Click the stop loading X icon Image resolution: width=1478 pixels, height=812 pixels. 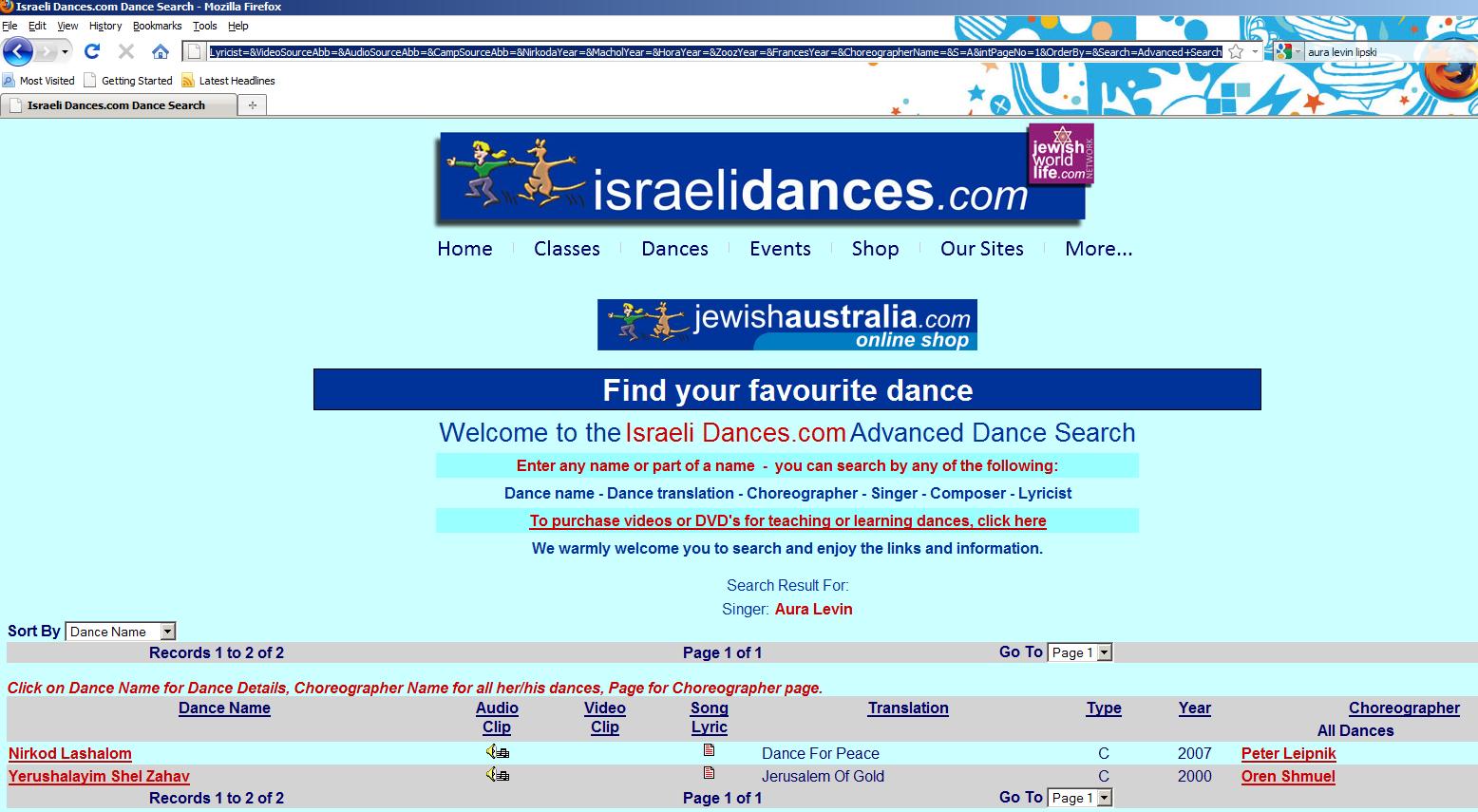[x=125, y=51]
